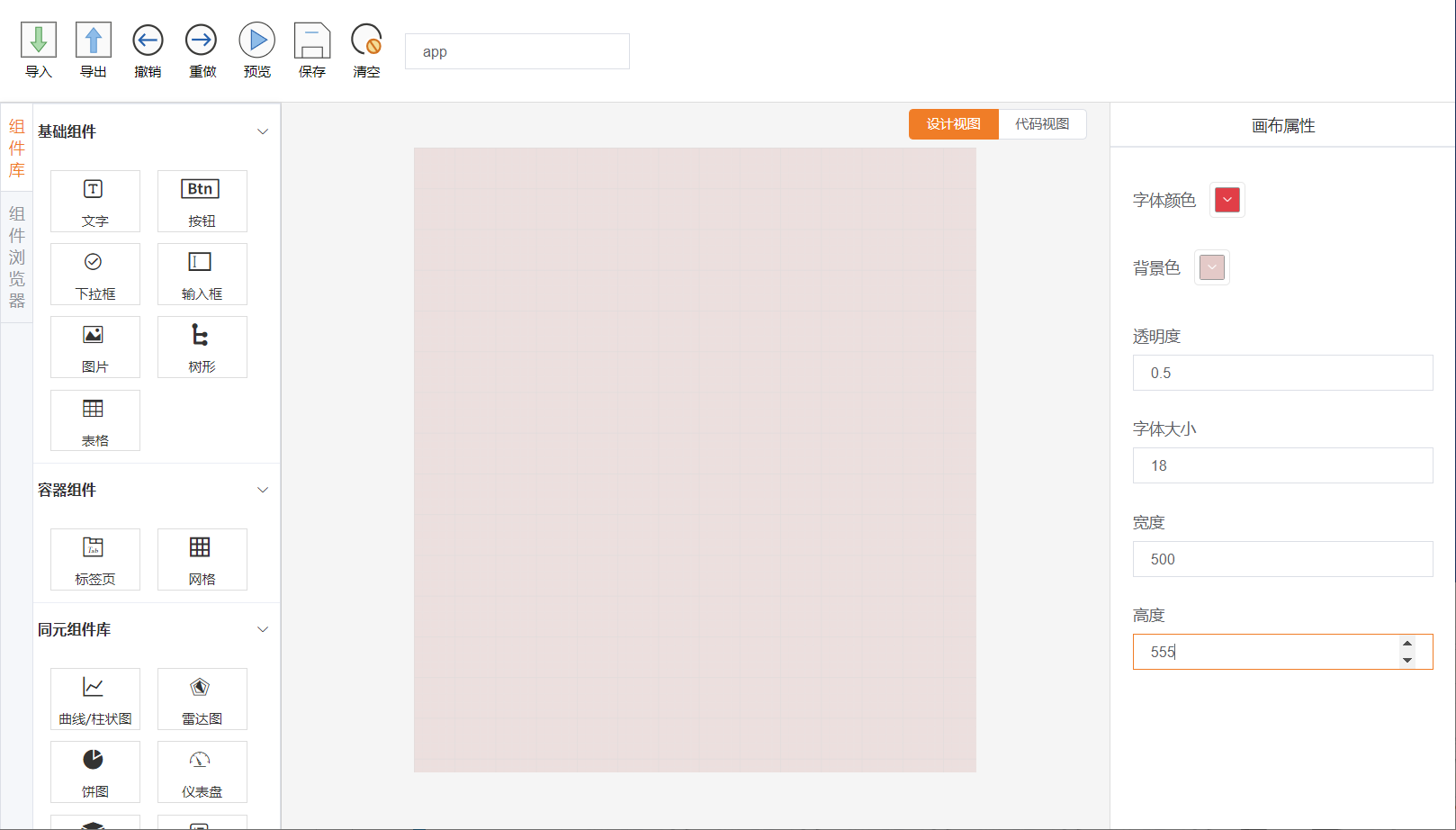Increase 高度 with the up stepper arrow

pos(1407,644)
